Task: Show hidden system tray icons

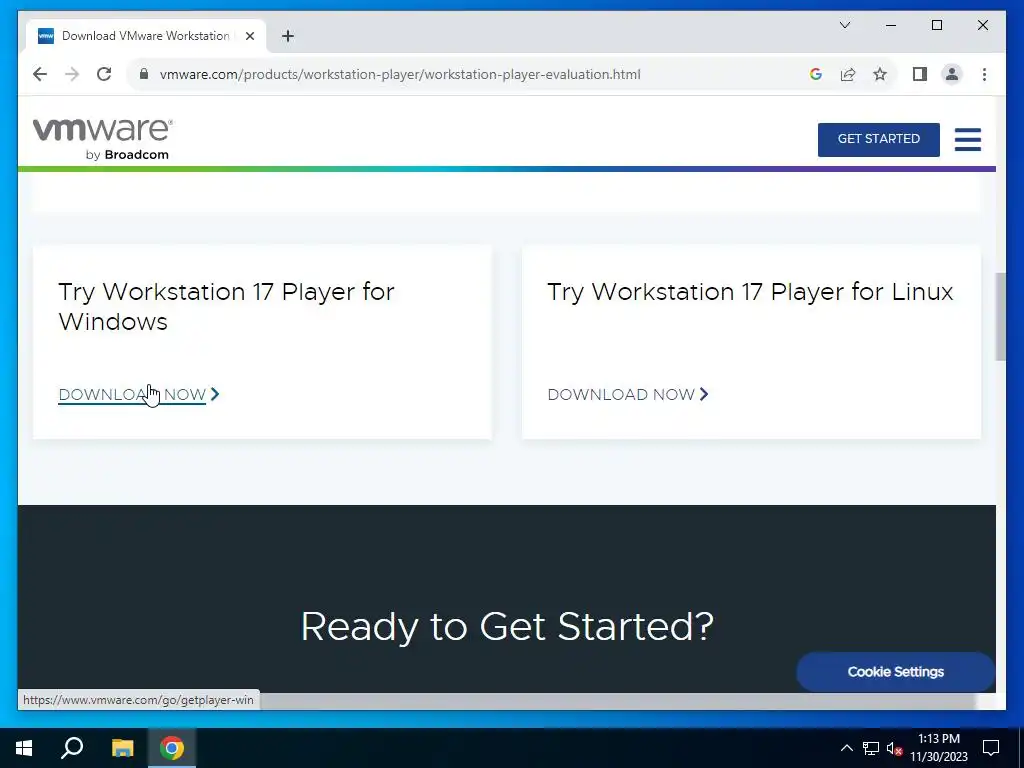Action: 846,748
